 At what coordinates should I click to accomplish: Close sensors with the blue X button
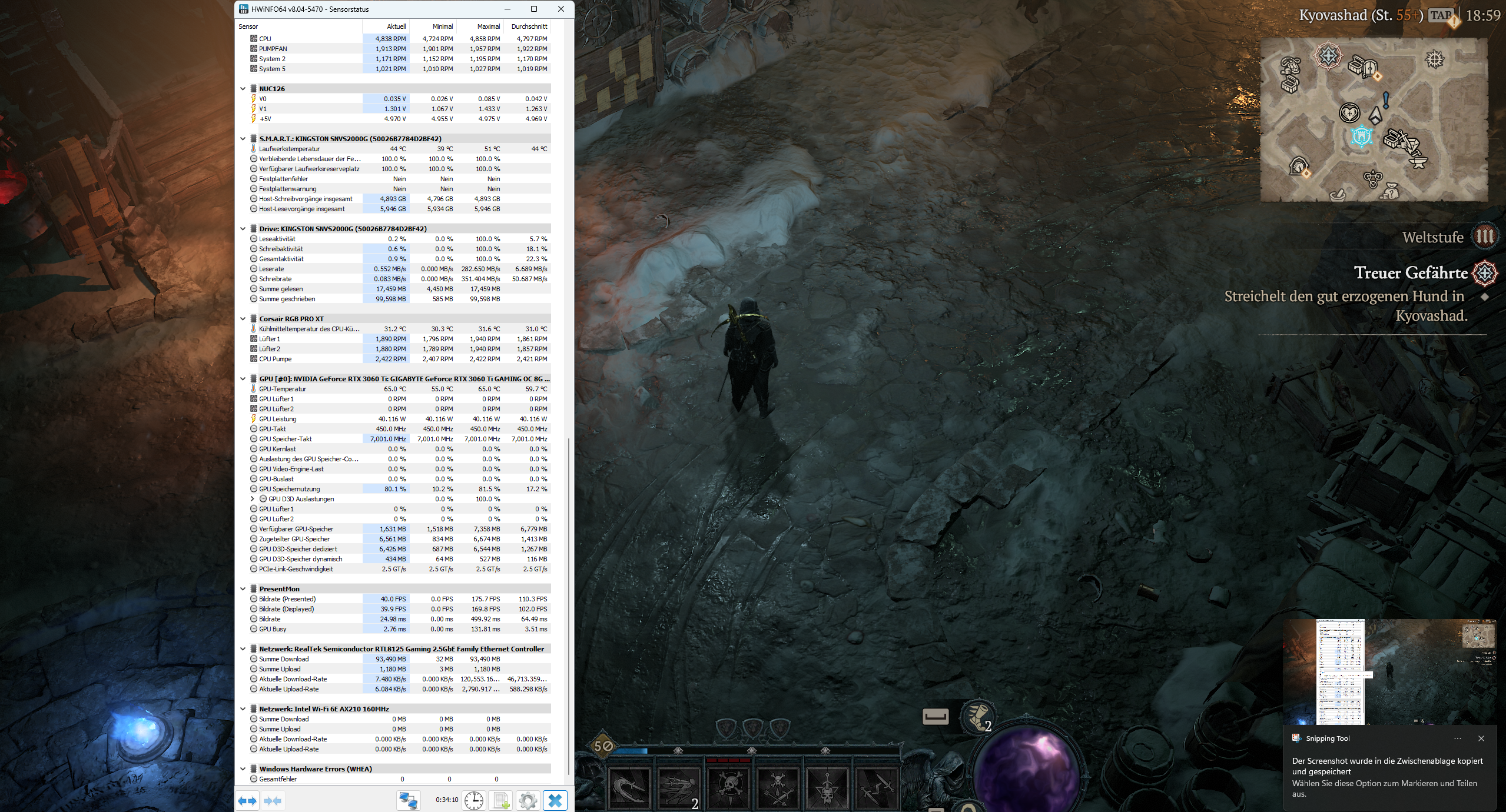555,801
